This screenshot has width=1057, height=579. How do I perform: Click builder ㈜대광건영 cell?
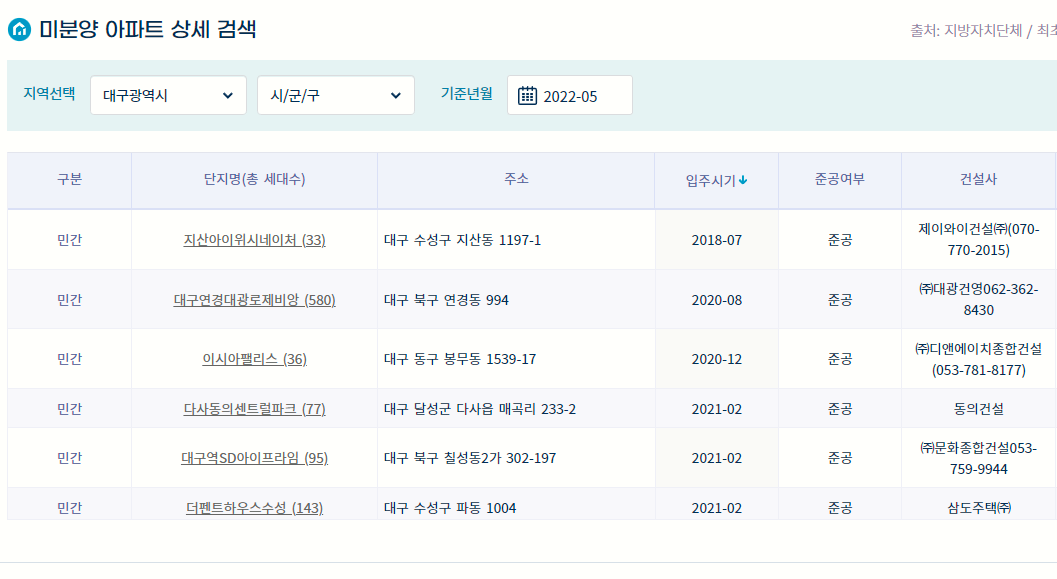pyautogui.click(x=978, y=300)
